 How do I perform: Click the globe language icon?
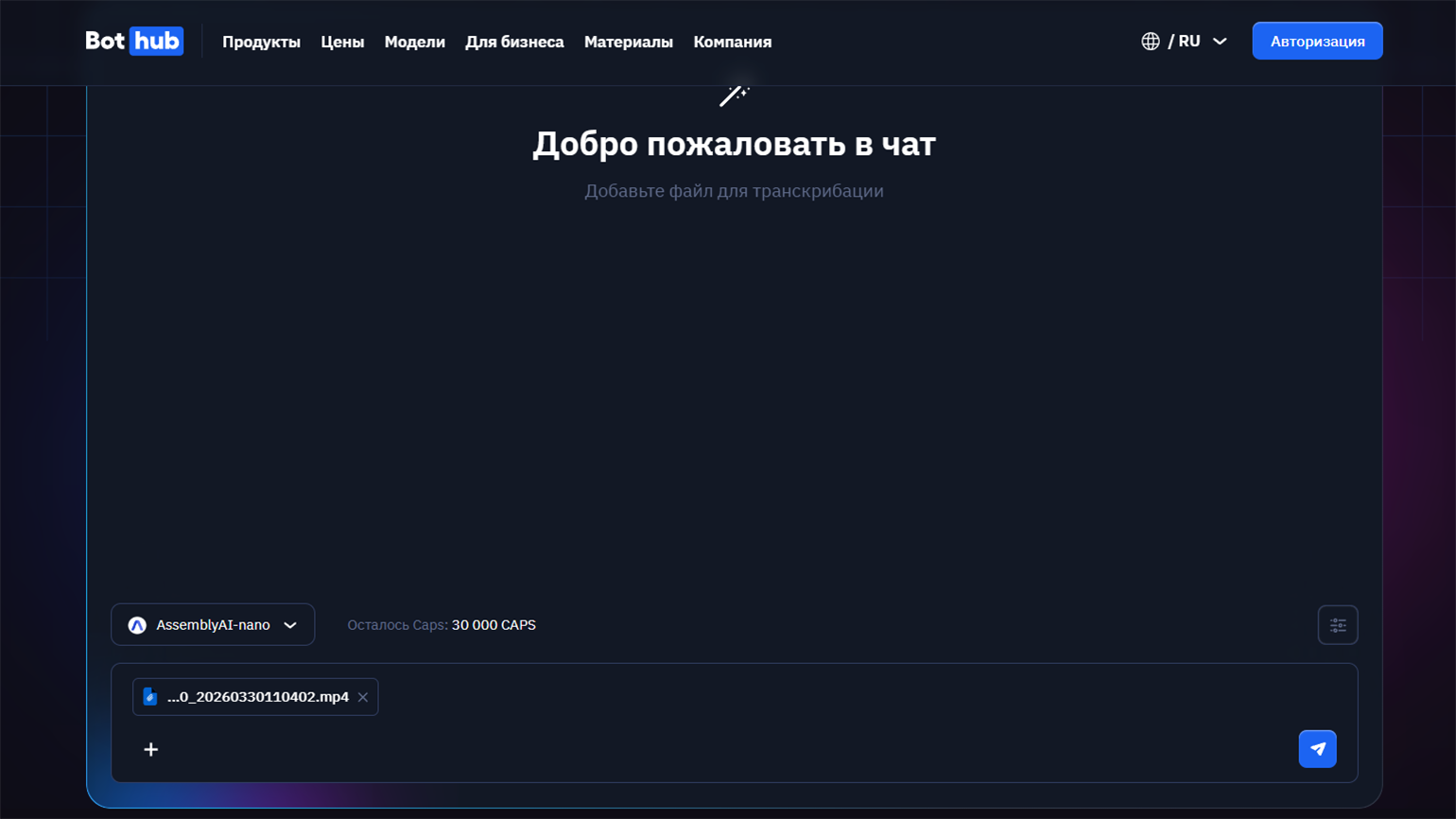(1150, 42)
